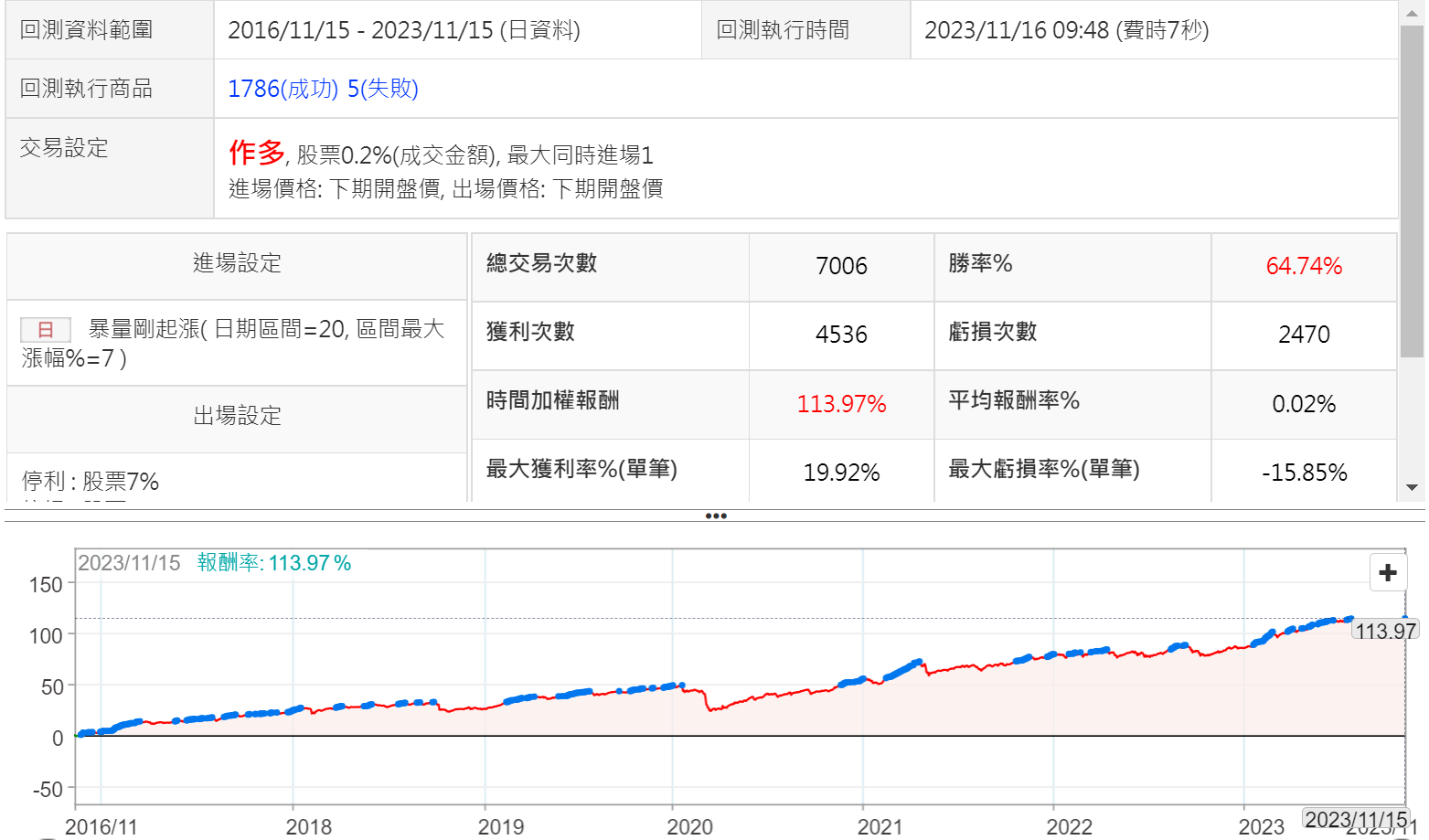1429x840 pixels.
Task: Open the 1786(成功) successful items link
Action: (x=283, y=89)
